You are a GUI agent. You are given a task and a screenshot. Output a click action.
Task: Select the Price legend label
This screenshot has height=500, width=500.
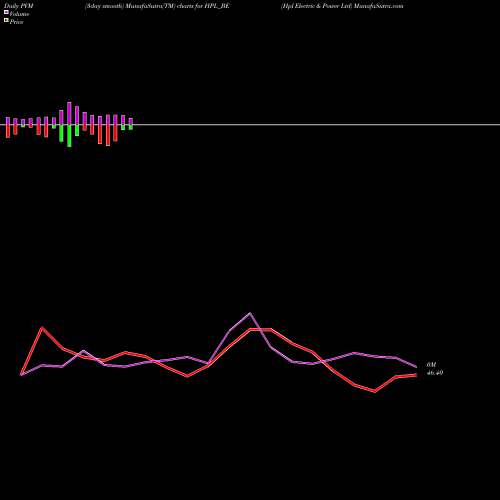click(x=16, y=22)
